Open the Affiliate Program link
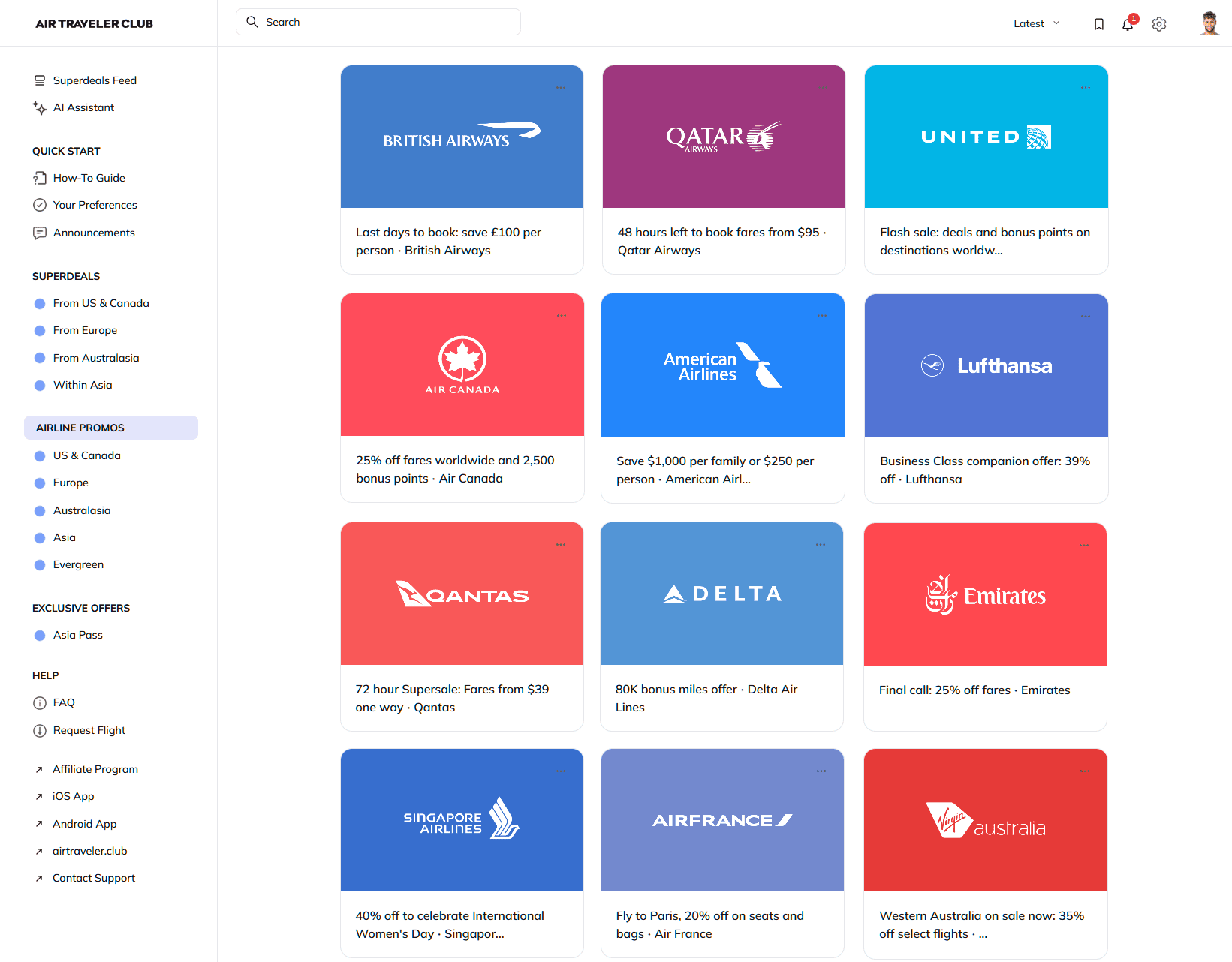This screenshot has height=962, width=1232. click(95, 769)
